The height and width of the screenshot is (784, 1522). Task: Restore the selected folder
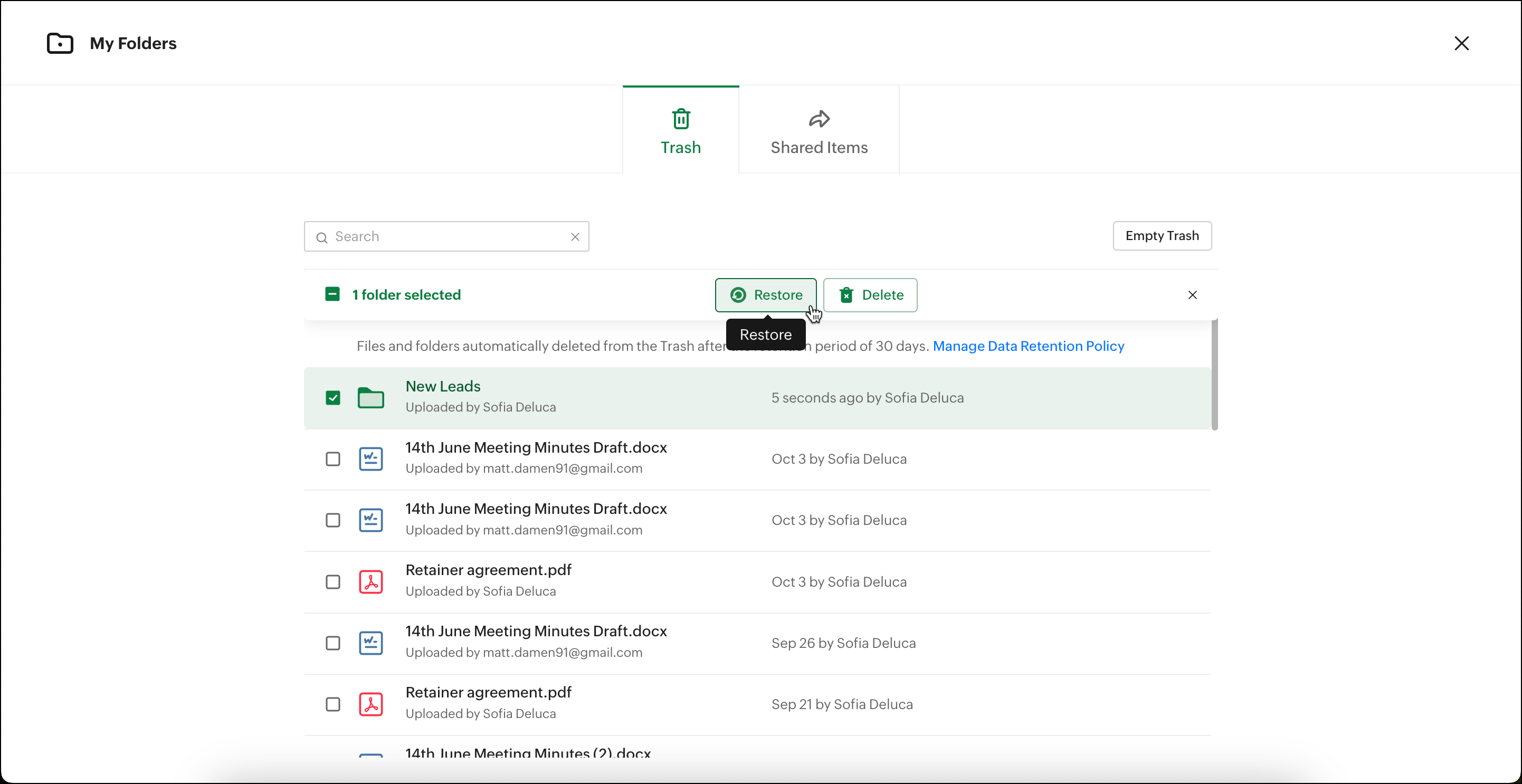[765, 295]
